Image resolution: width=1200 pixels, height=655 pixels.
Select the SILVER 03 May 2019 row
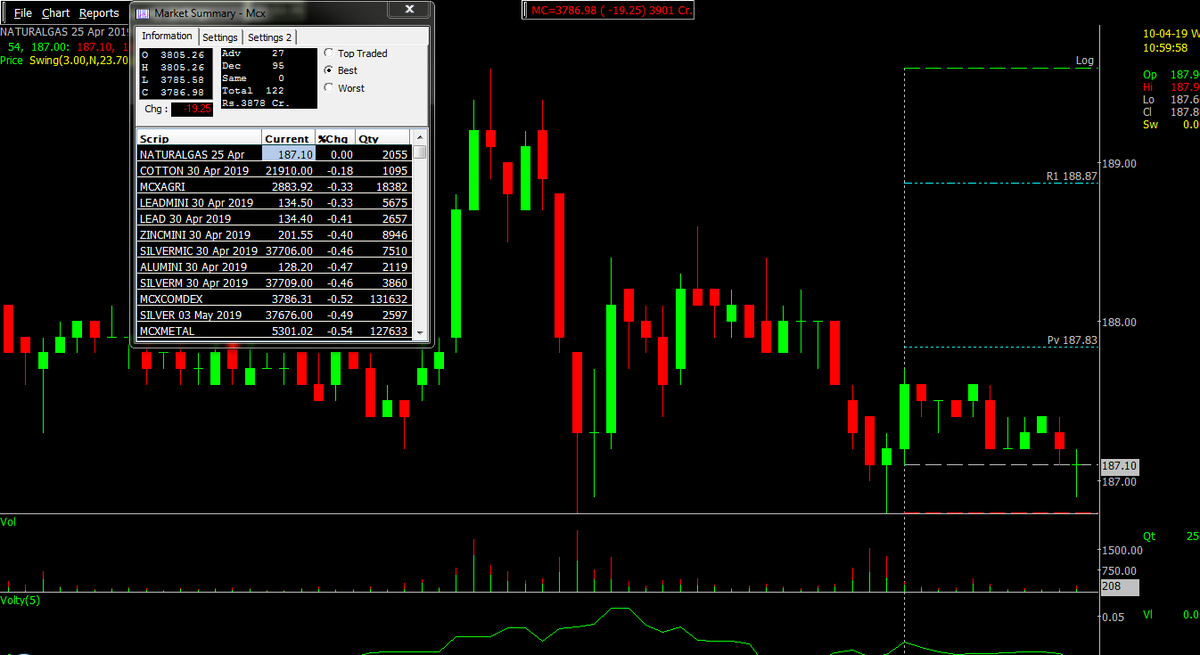tap(274, 315)
